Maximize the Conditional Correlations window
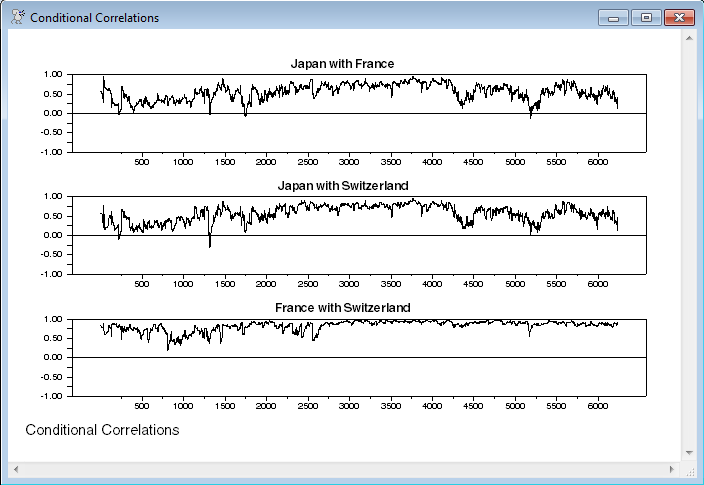704x485 pixels. (646, 18)
